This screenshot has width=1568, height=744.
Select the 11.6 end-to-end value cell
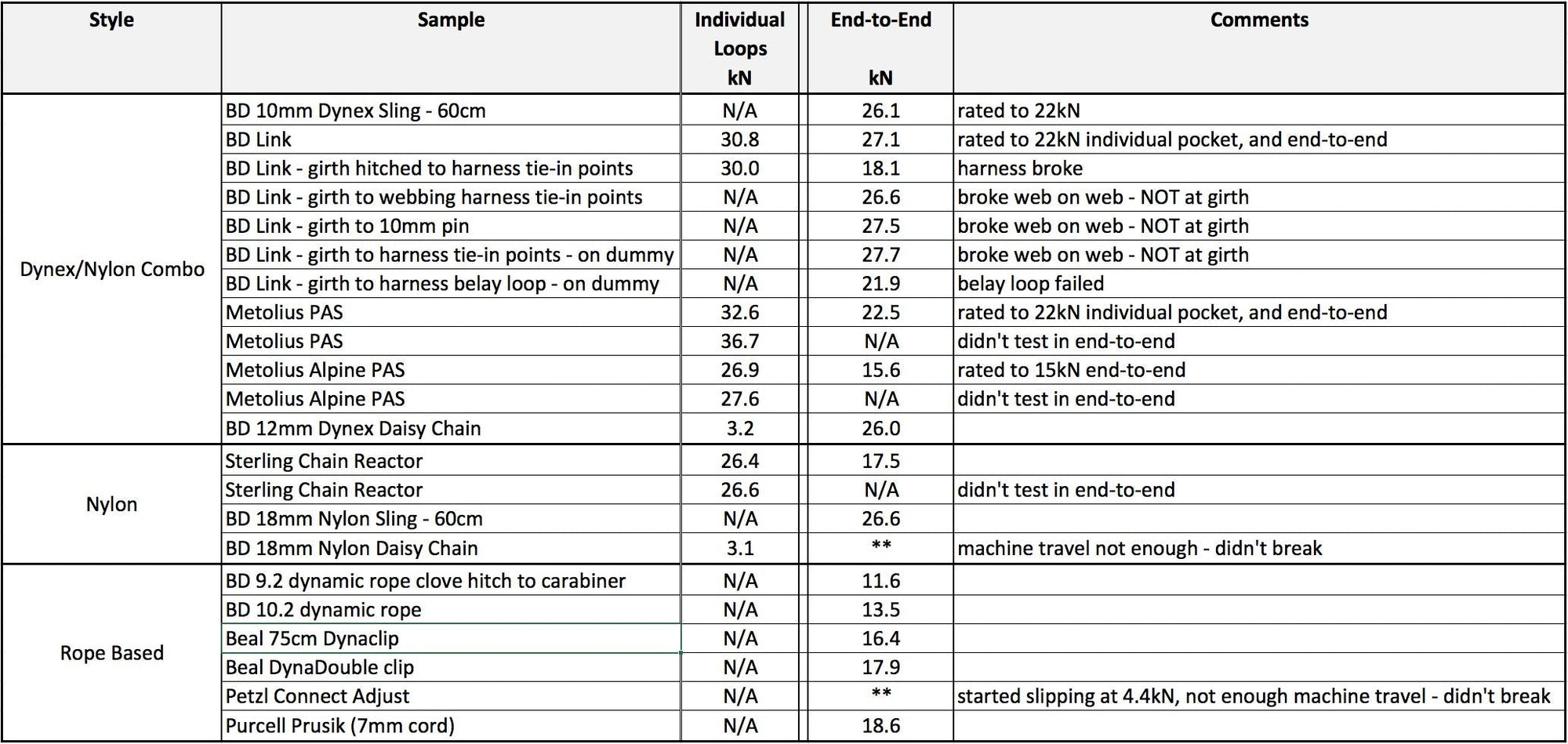[880, 581]
